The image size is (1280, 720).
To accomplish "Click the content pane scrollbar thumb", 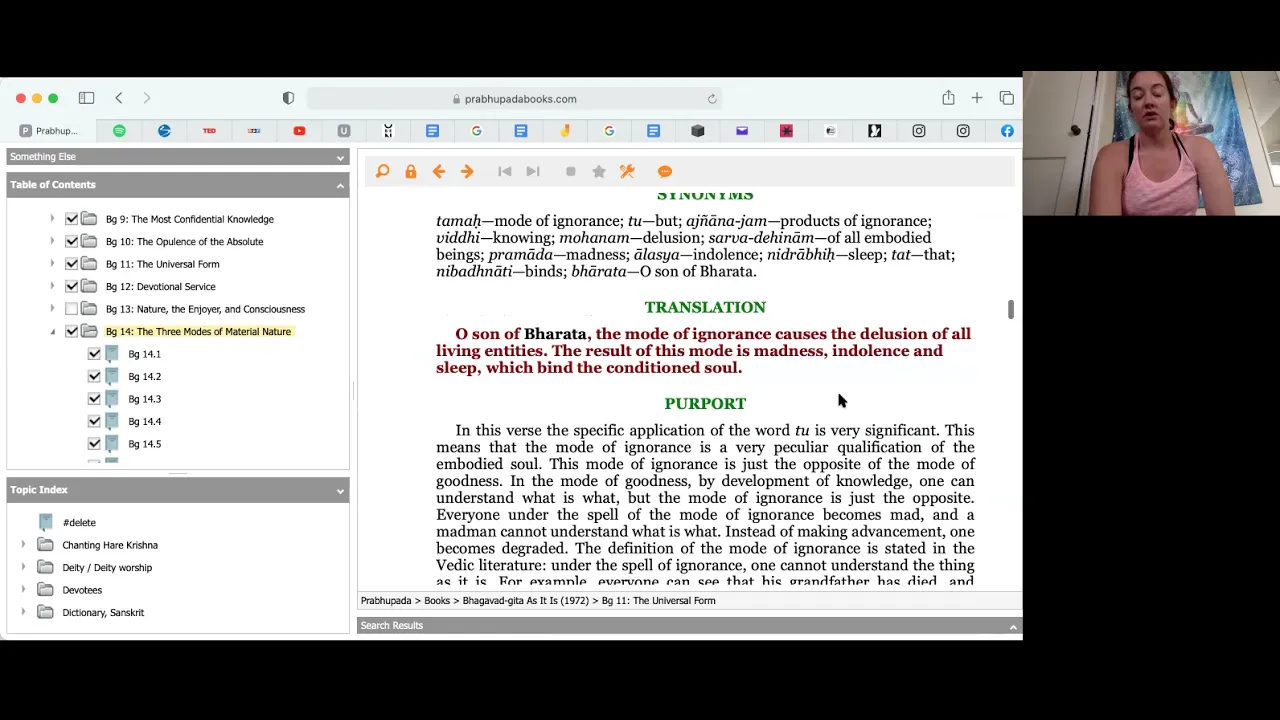I will [x=1011, y=310].
